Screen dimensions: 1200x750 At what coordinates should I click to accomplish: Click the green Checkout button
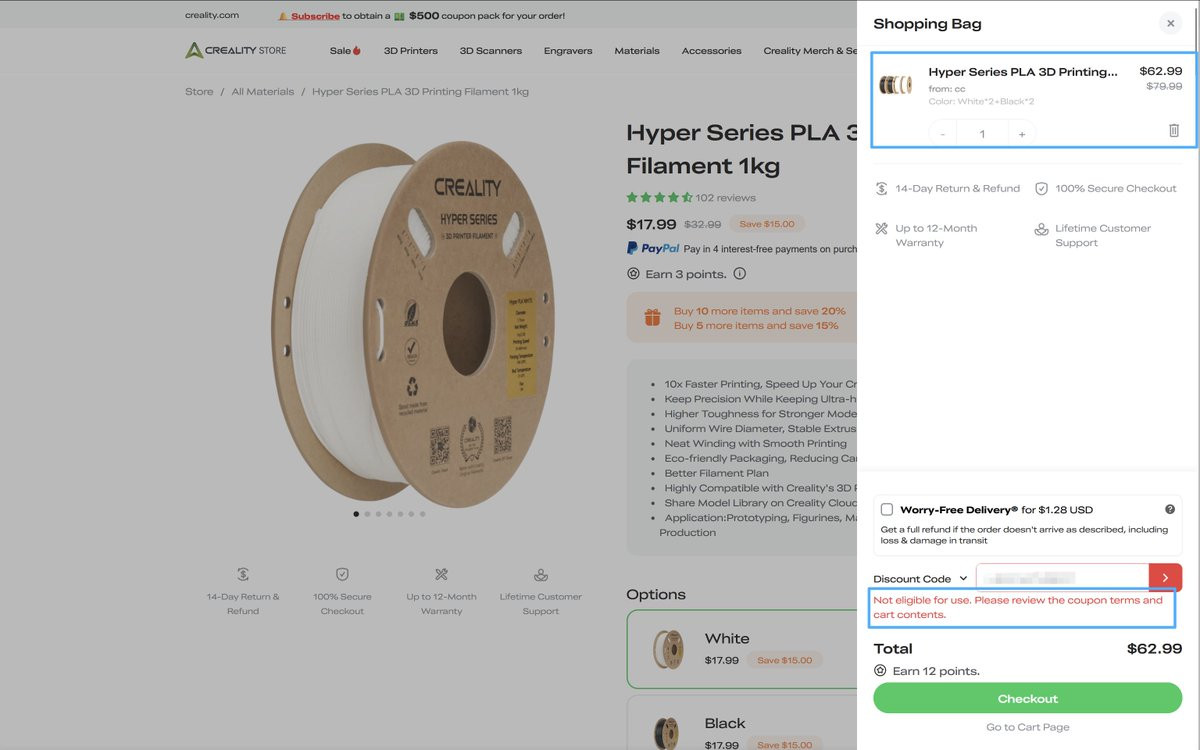(1027, 699)
